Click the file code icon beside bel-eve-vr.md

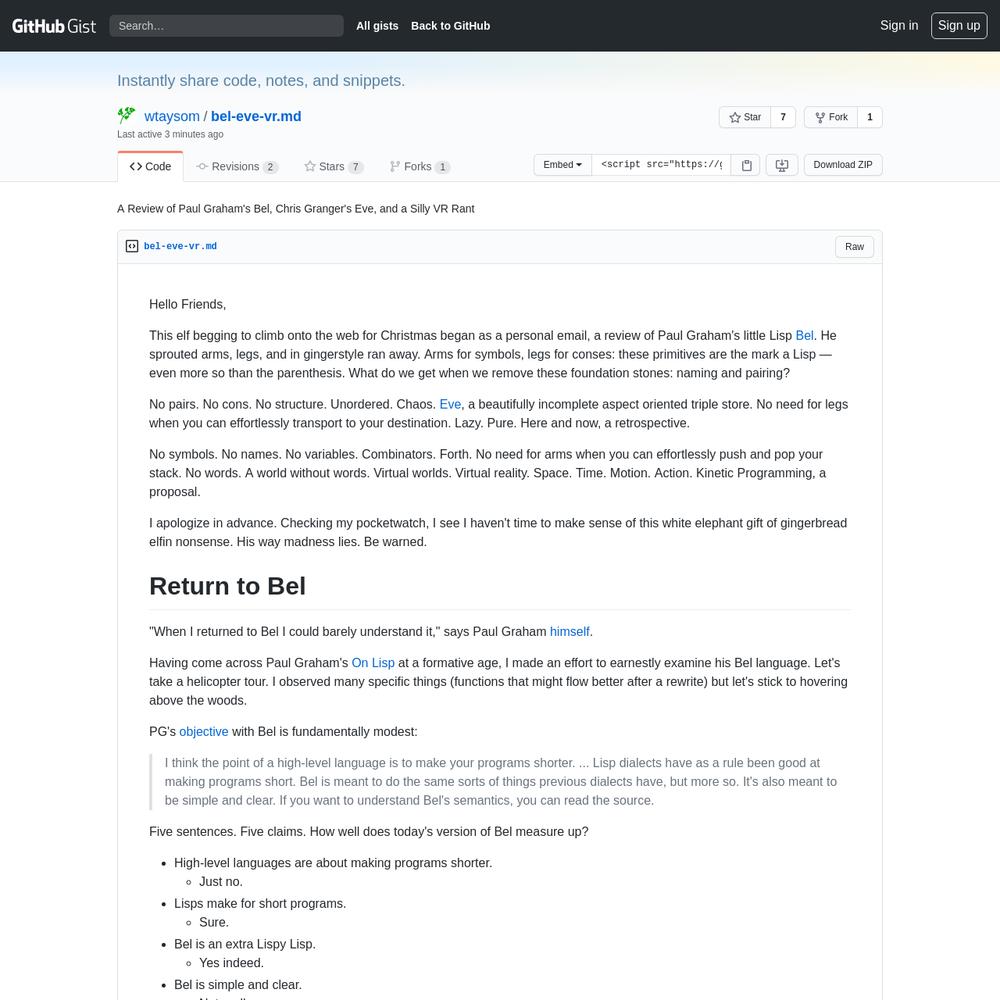coord(132,246)
